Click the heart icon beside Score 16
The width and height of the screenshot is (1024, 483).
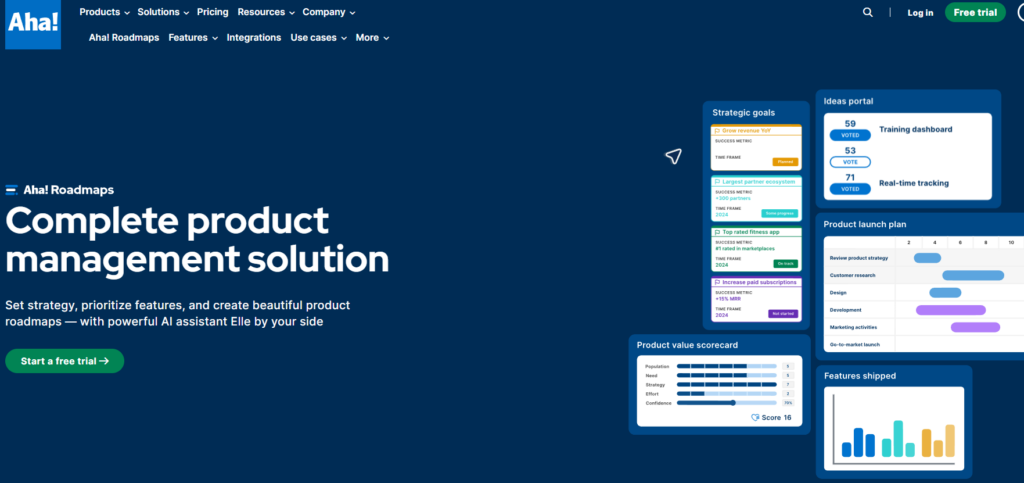pos(755,417)
